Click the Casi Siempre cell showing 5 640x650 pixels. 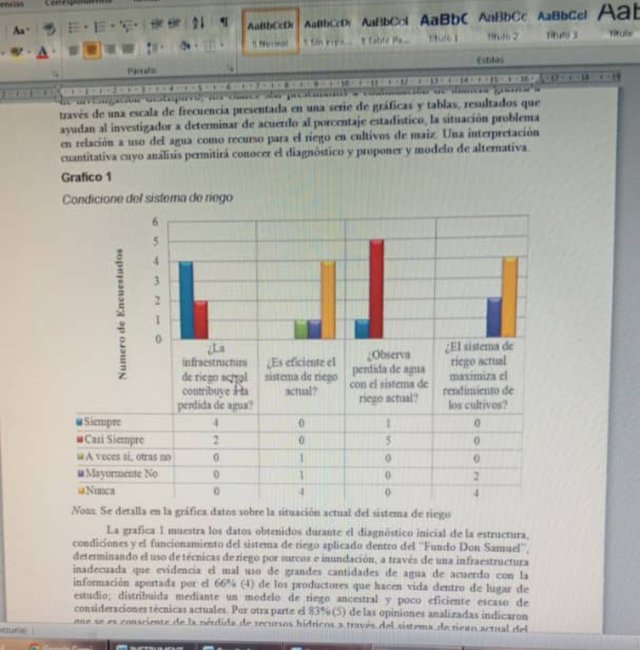[388, 441]
